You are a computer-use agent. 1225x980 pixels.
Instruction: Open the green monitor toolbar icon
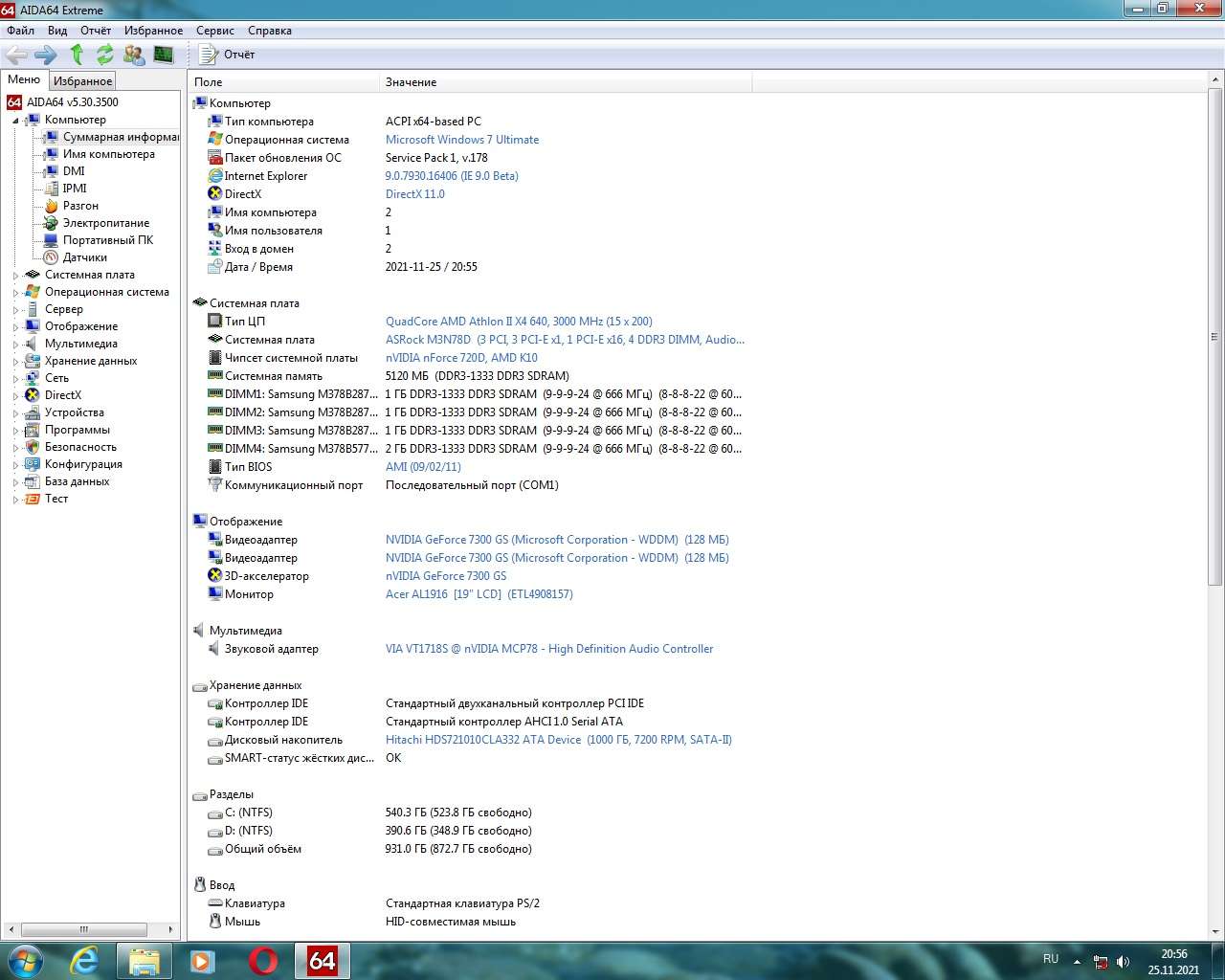click(x=164, y=55)
